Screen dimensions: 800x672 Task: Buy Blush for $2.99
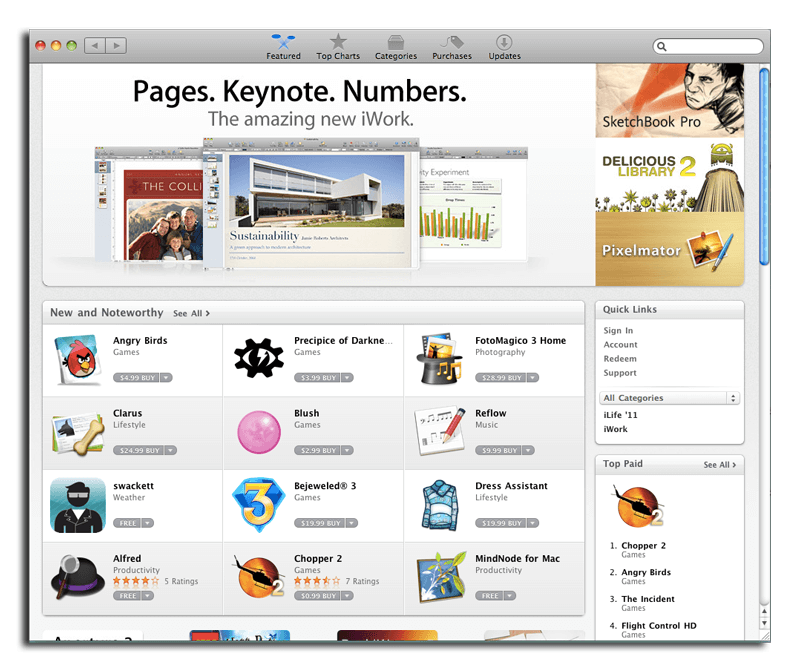317,451
